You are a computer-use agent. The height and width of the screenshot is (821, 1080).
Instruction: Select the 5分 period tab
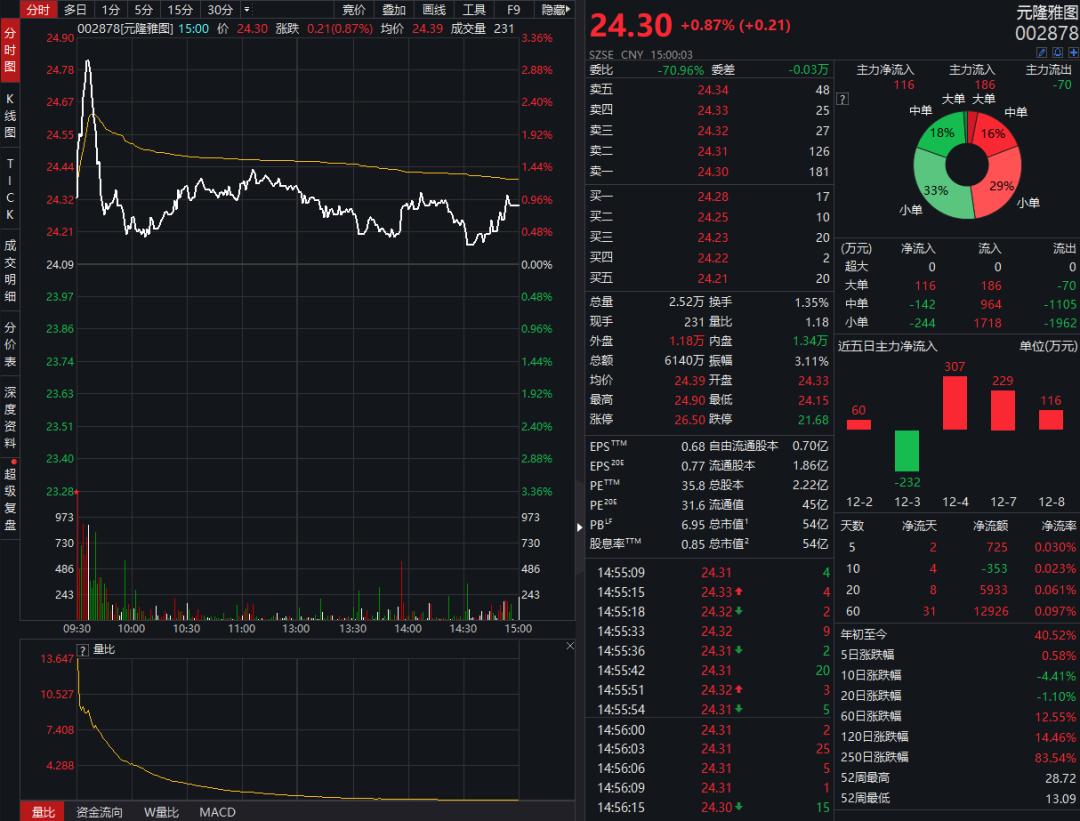tap(143, 10)
